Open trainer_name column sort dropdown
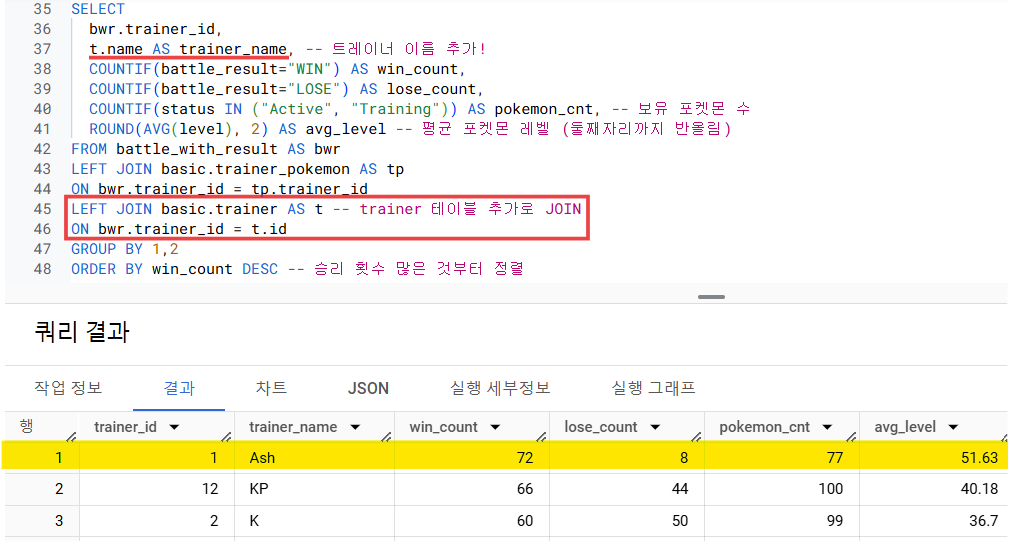This screenshot has height=541, width=1009. point(355,427)
